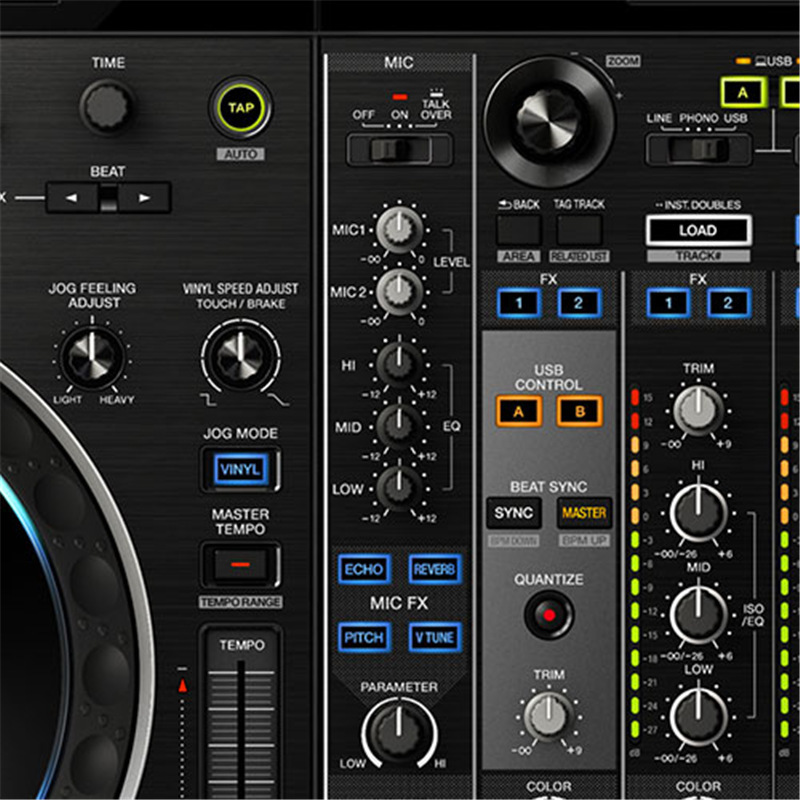
Task: Click the INST. DOUBLES label above LOAD
Action: pos(698,205)
